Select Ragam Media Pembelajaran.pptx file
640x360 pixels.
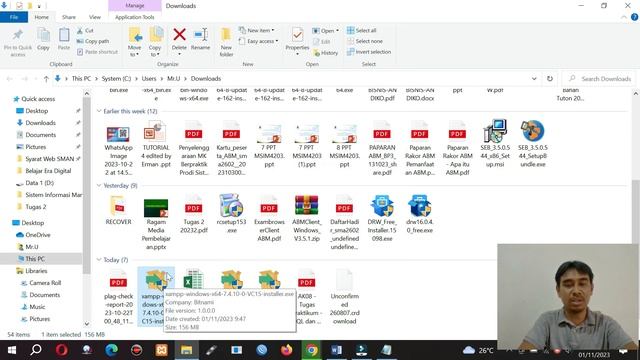[x=156, y=224]
